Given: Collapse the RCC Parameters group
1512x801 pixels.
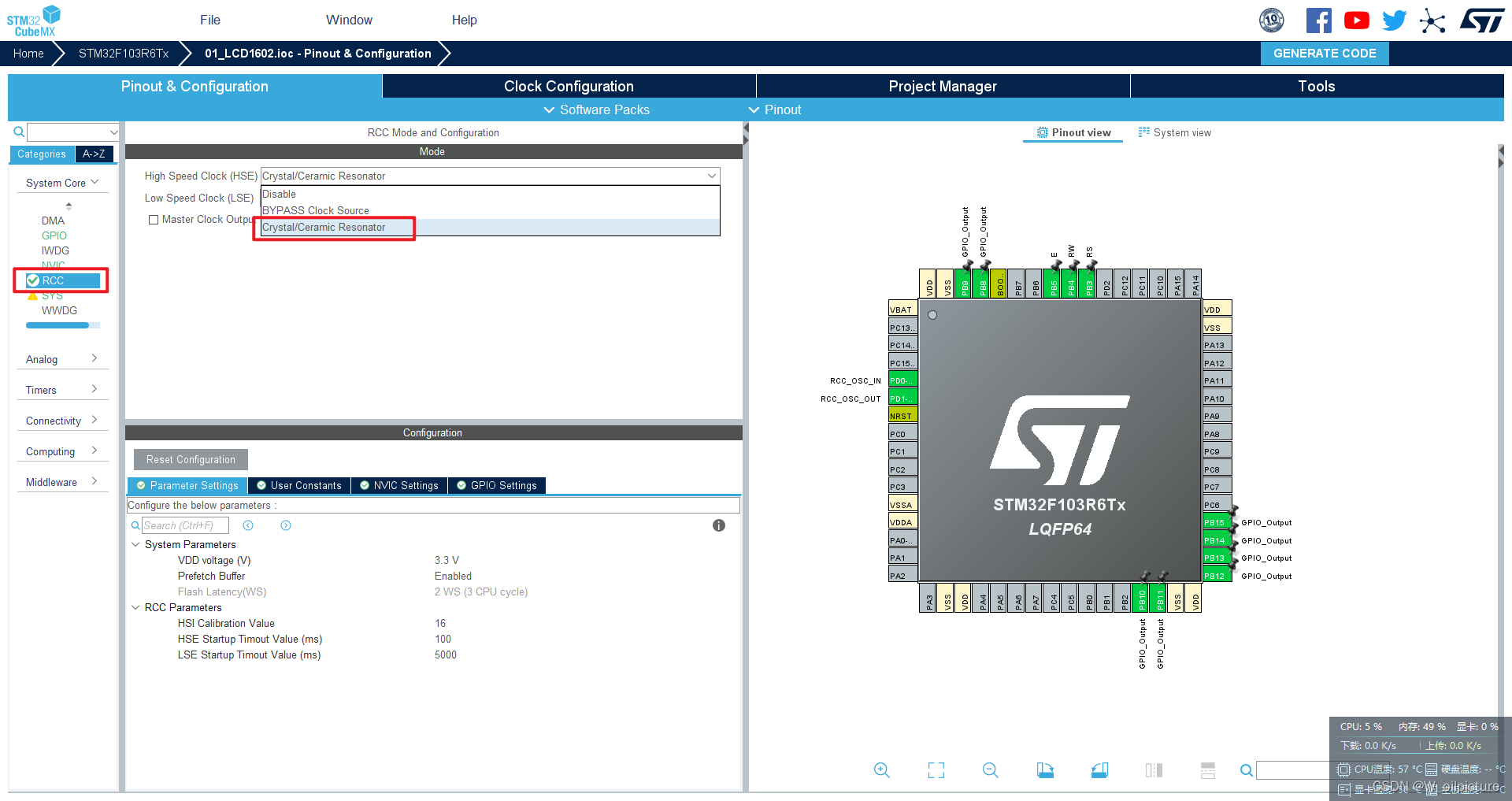Looking at the screenshot, I should click(135, 607).
